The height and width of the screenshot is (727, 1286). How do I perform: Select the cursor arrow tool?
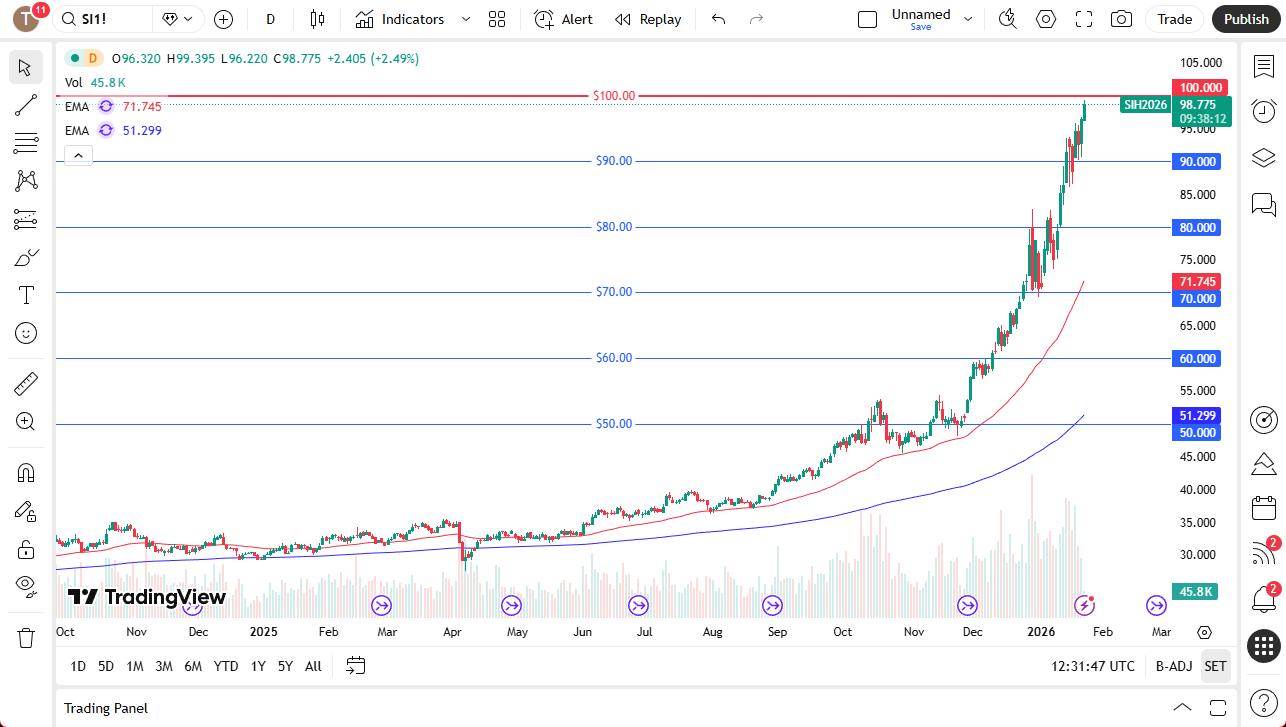click(26, 67)
